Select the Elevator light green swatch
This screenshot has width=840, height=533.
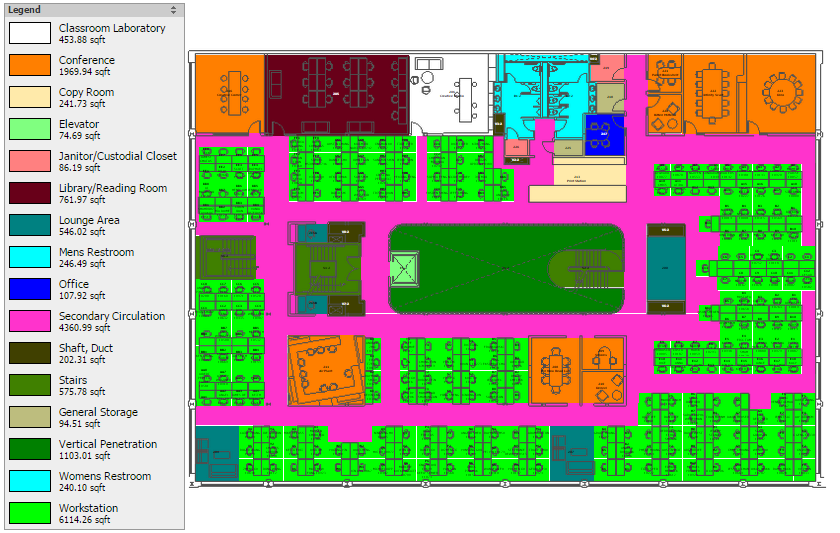click(30, 129)
